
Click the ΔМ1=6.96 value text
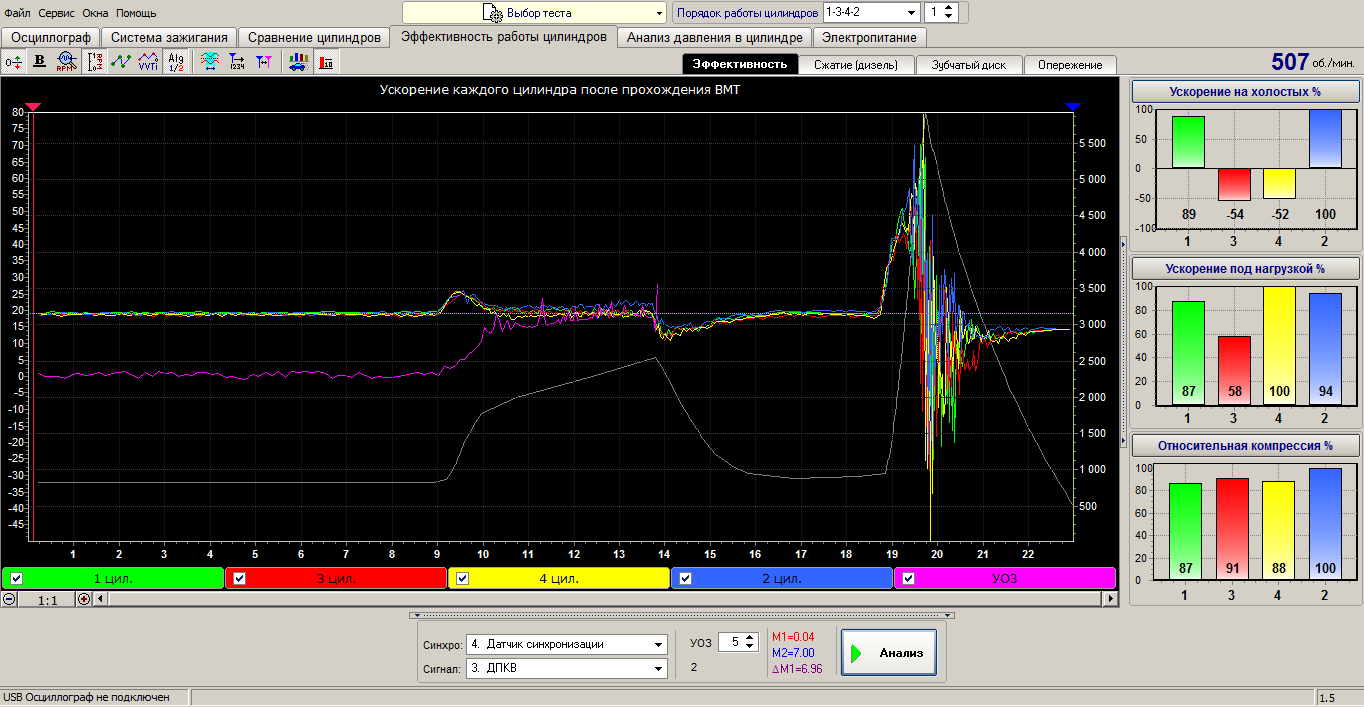pyautogui.click(x=796, y=669)
